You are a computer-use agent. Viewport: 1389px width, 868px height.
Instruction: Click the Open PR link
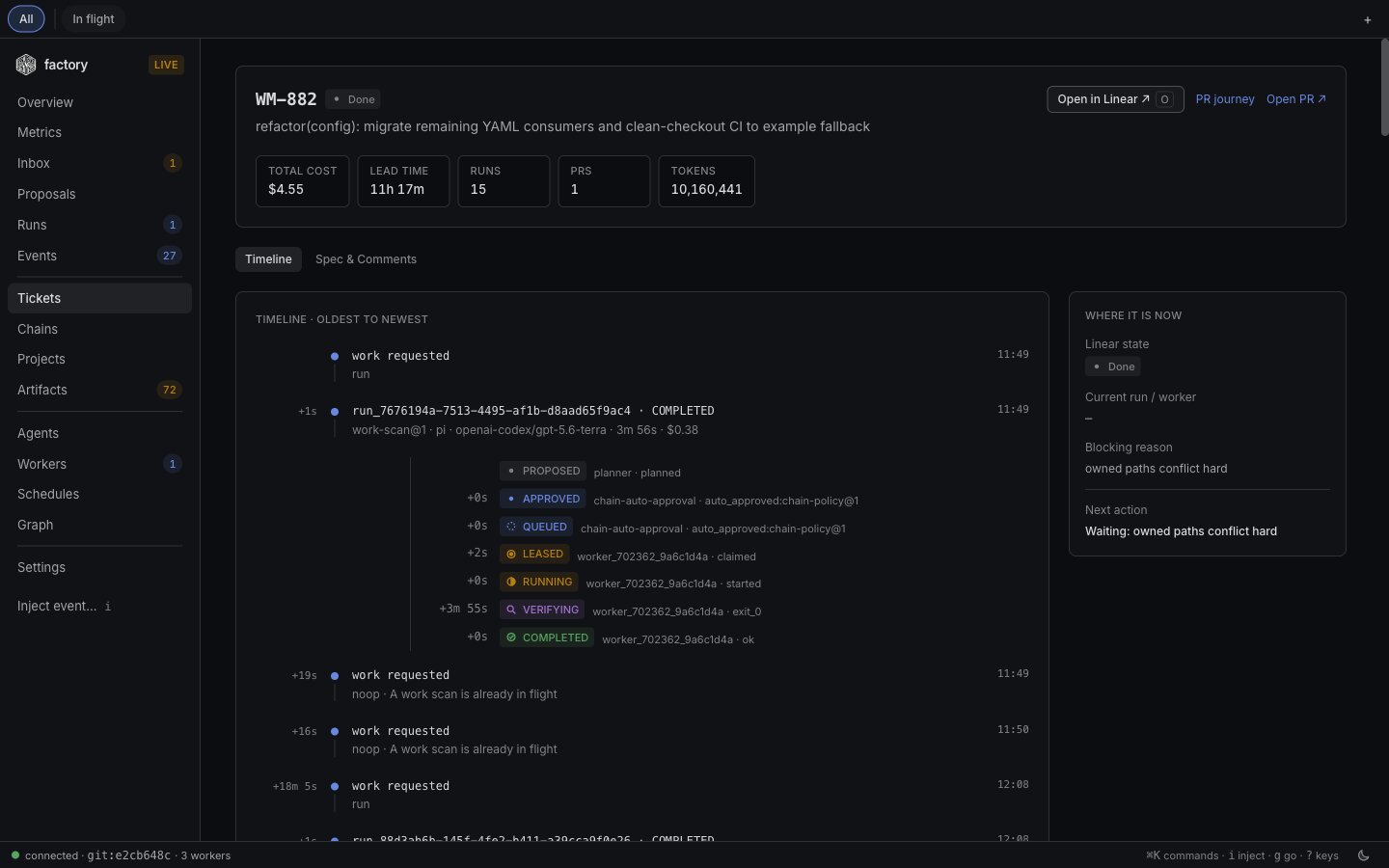pyautogui.click(x=1295, y=99)
